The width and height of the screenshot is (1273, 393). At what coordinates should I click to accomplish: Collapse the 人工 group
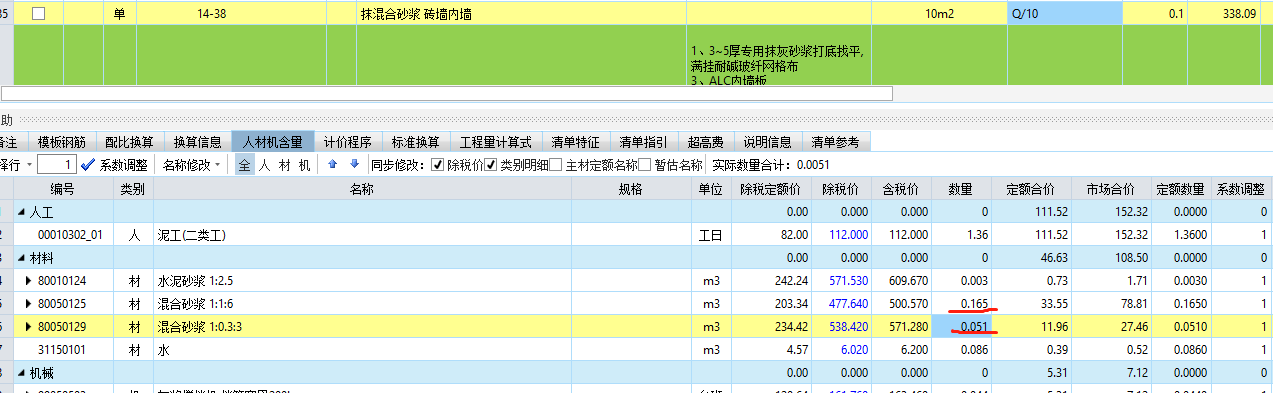click(x=22, y=212)
